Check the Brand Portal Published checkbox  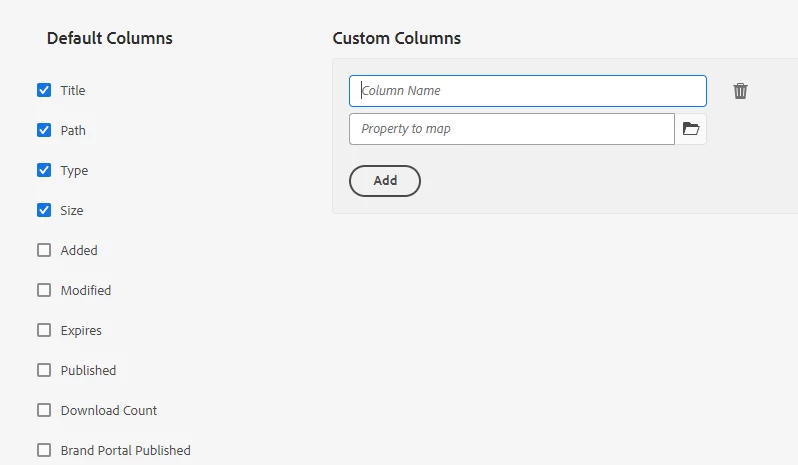(x=44, y=450)
